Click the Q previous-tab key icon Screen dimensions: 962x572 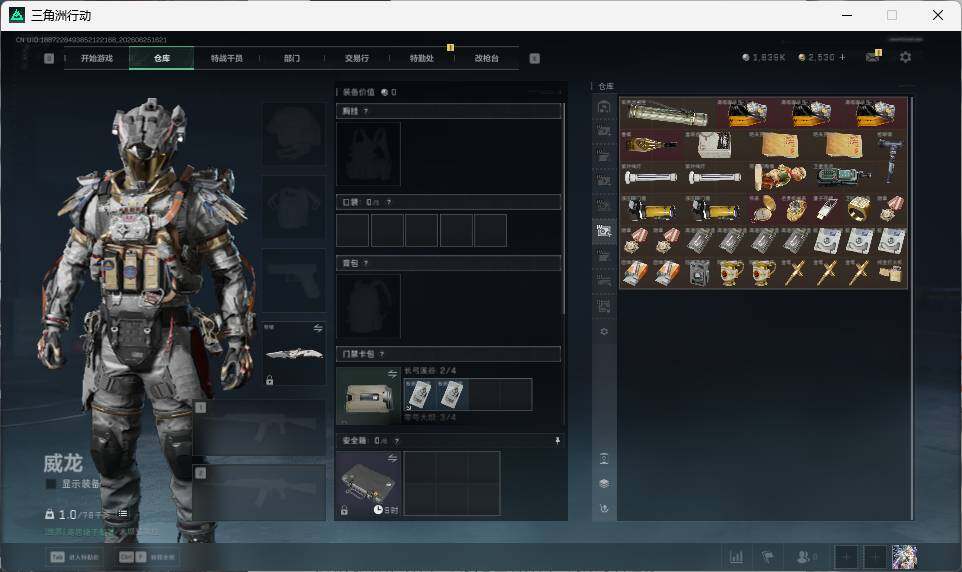(x=49, y=58)
